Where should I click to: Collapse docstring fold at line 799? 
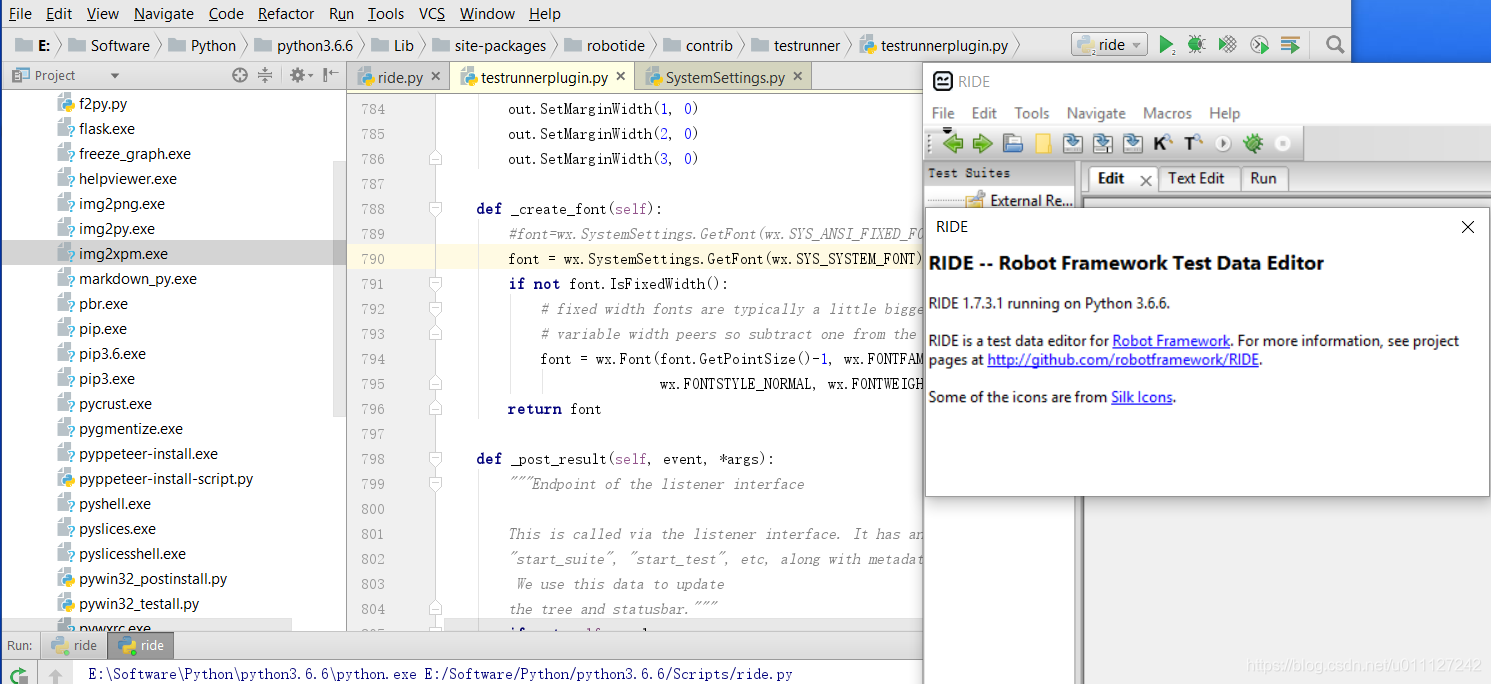pyautogui.click(x=435, y=484)
